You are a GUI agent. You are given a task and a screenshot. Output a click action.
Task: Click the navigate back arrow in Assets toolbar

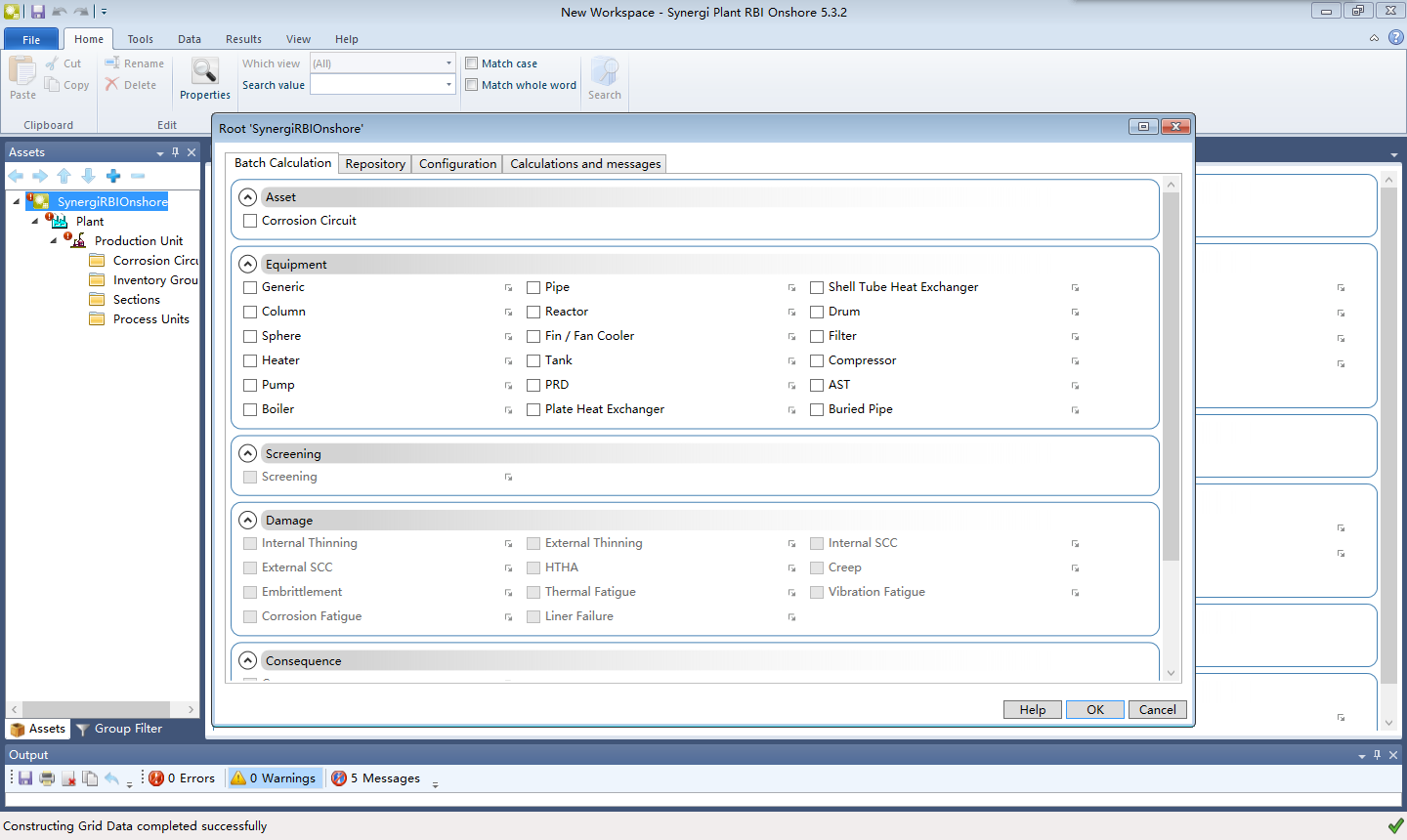(x=17, y=176)
